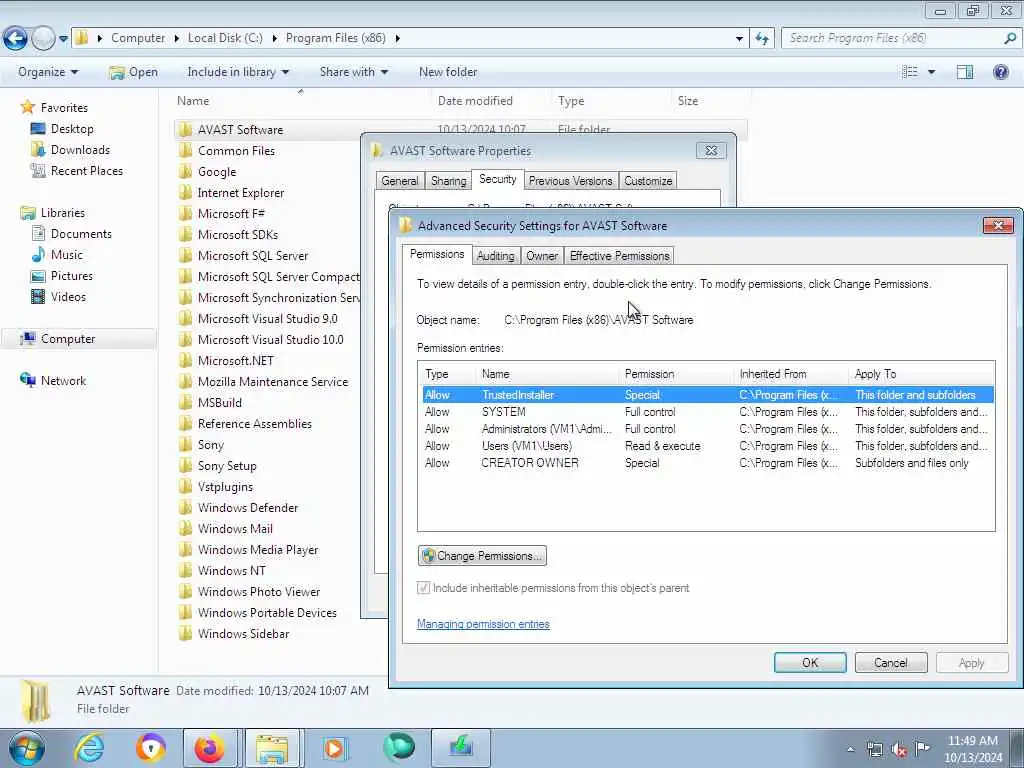The width and height of the screenshot is (1024, 768).
Task: Select the Google folder icon
Action: 185,172
